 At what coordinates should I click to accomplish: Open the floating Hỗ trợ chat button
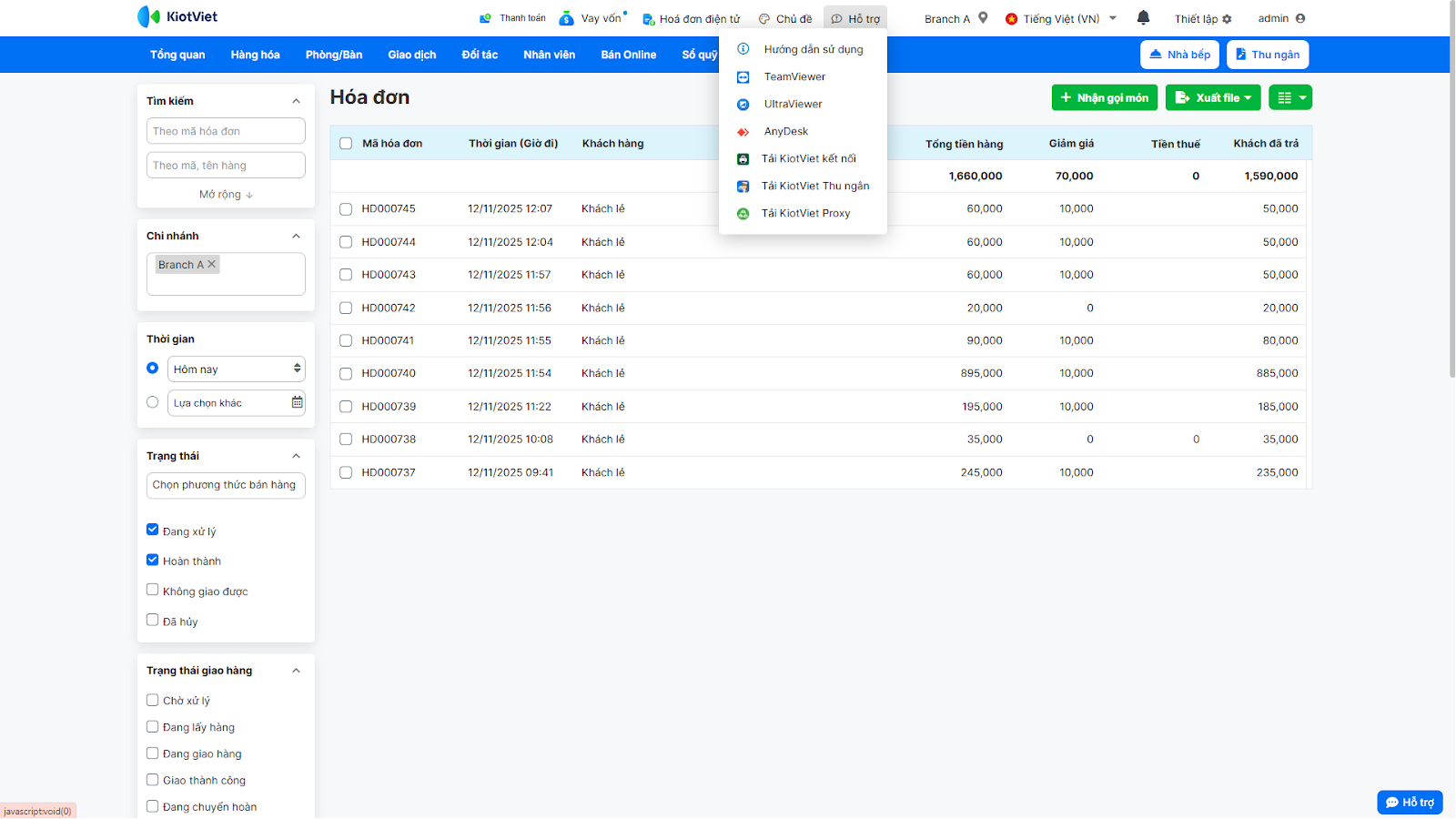pos(1410,802)
